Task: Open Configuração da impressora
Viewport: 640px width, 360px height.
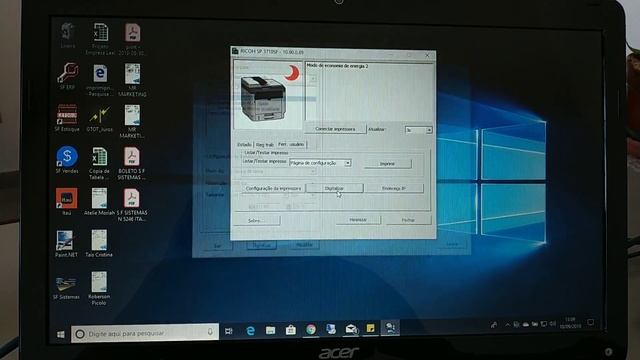Action: tap(273, 189)
